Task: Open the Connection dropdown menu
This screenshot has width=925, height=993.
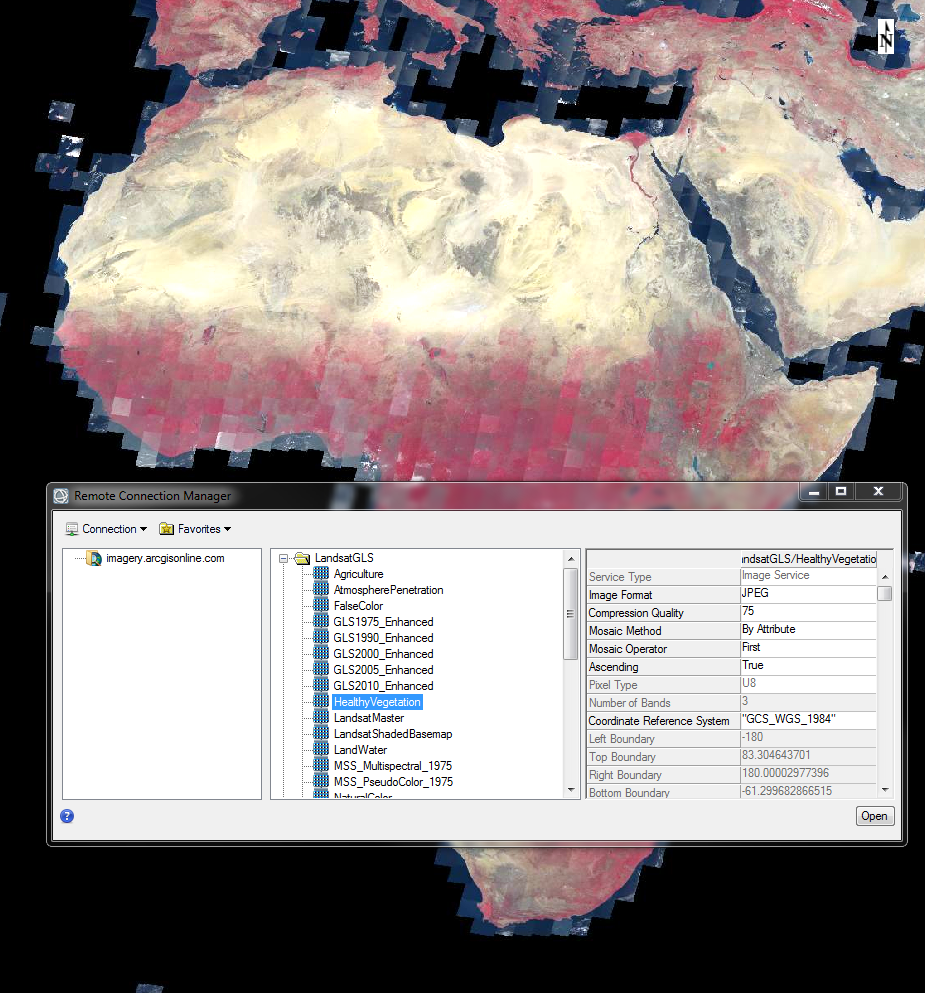Action: [106, 529]
